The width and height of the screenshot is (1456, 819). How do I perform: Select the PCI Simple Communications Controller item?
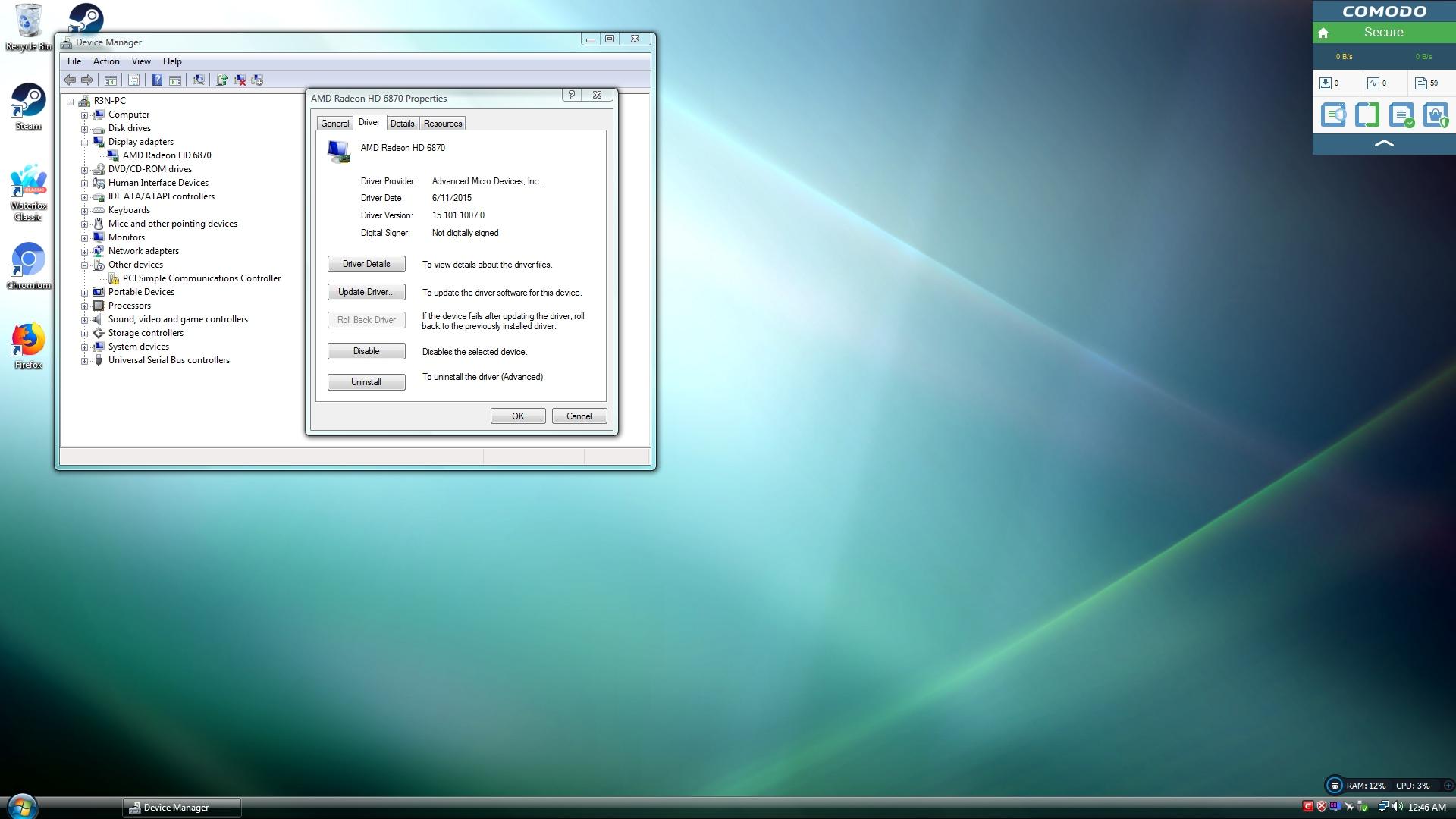[202, 278]
